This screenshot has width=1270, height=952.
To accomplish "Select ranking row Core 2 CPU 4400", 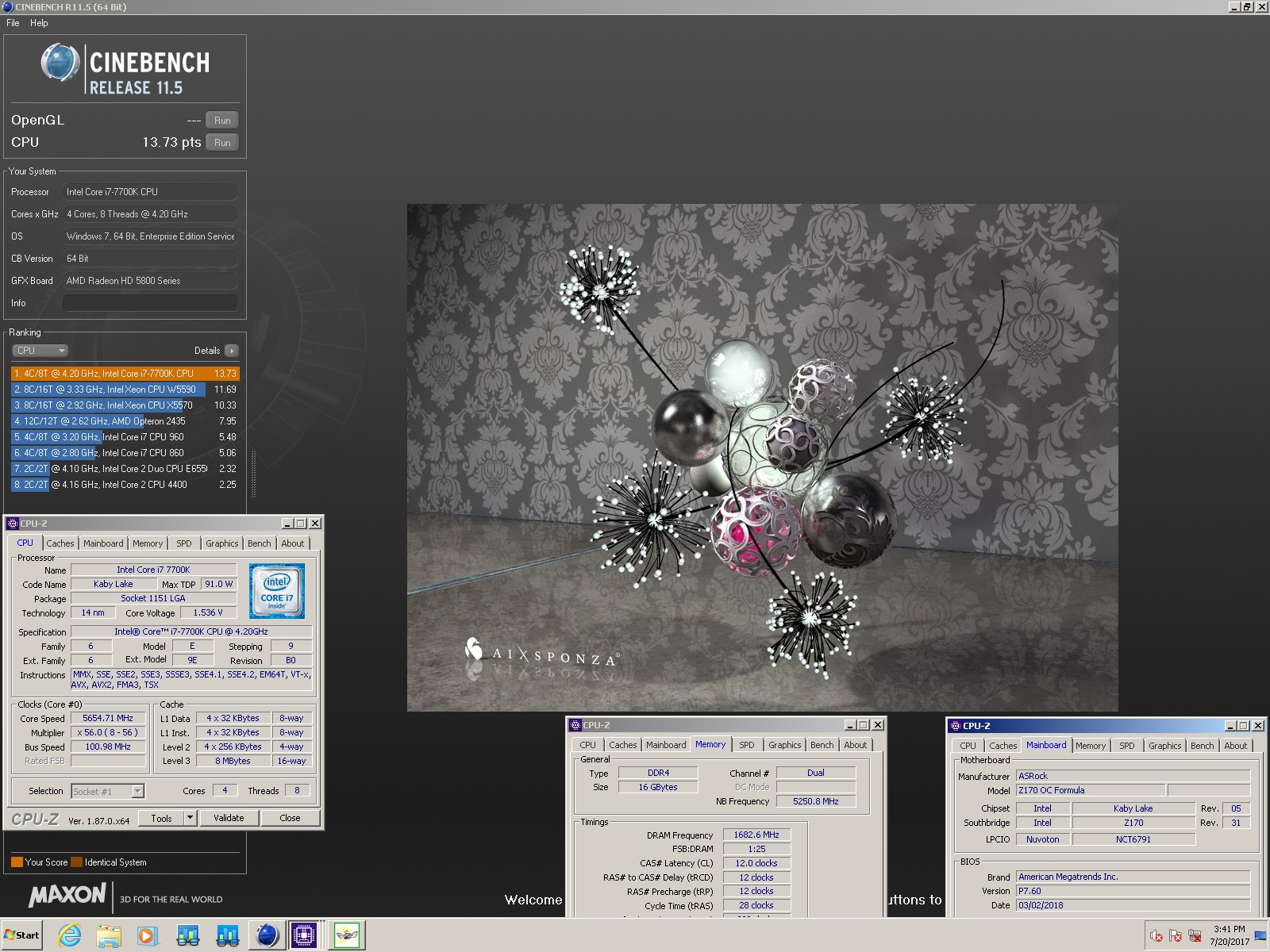I will [x=125, y=485].
